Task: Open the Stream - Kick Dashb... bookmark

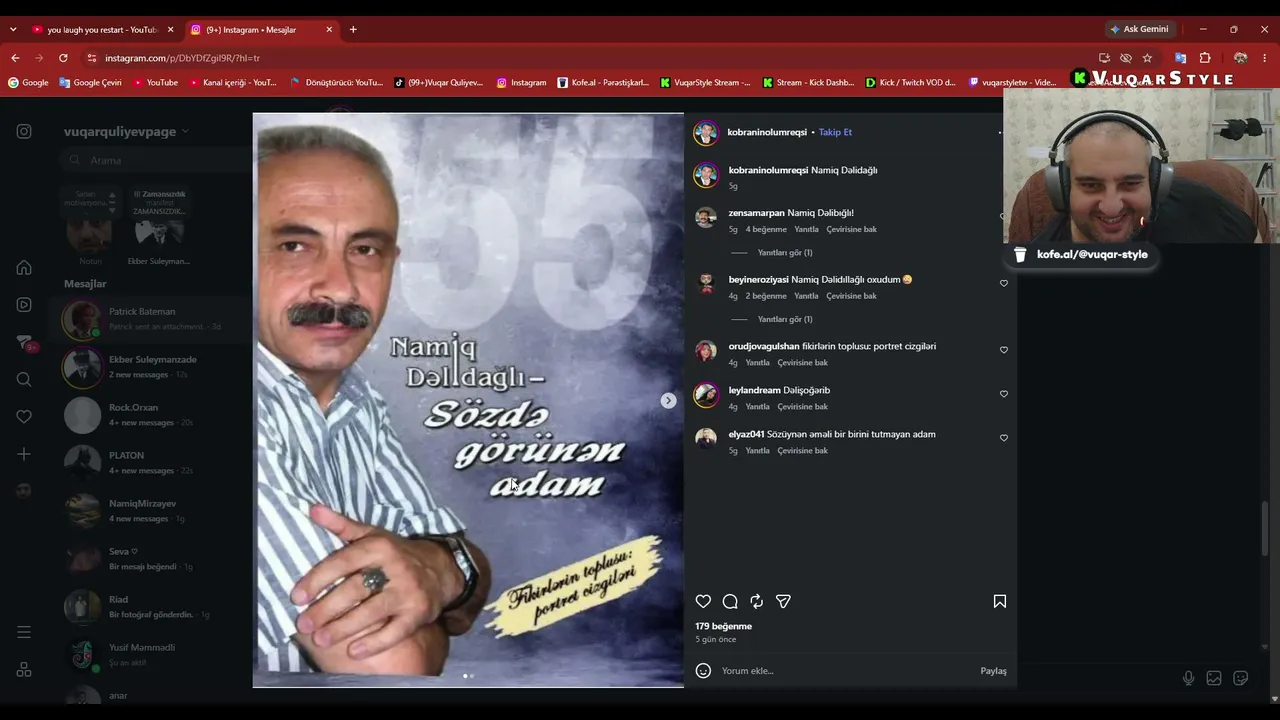Action: (x=808, y=82)
